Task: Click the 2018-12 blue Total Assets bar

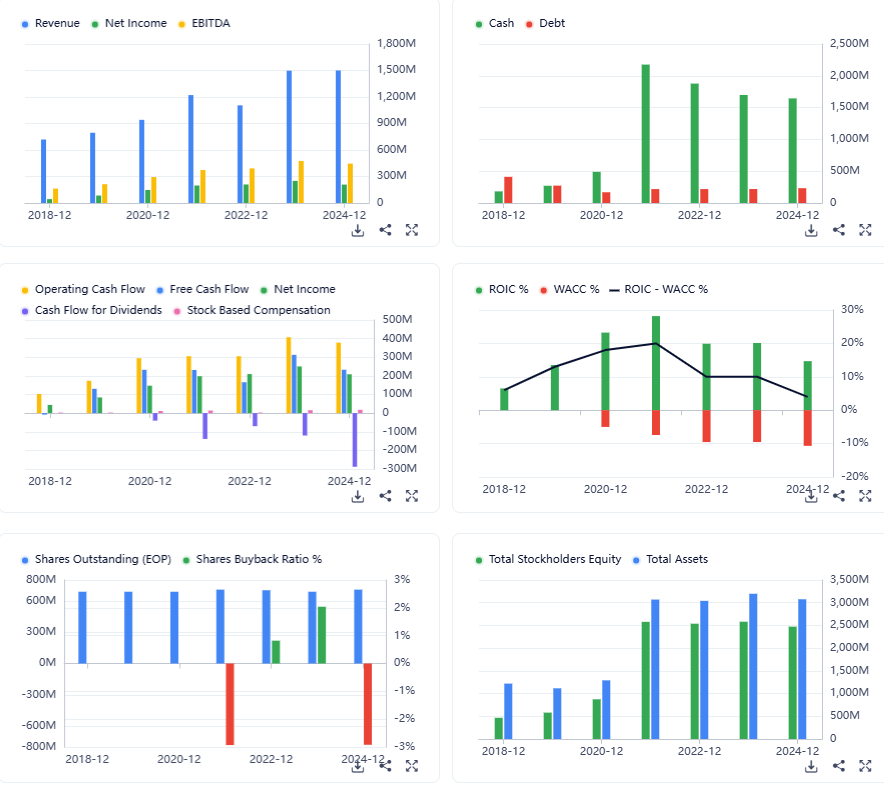Action: [x=508, y=711]
